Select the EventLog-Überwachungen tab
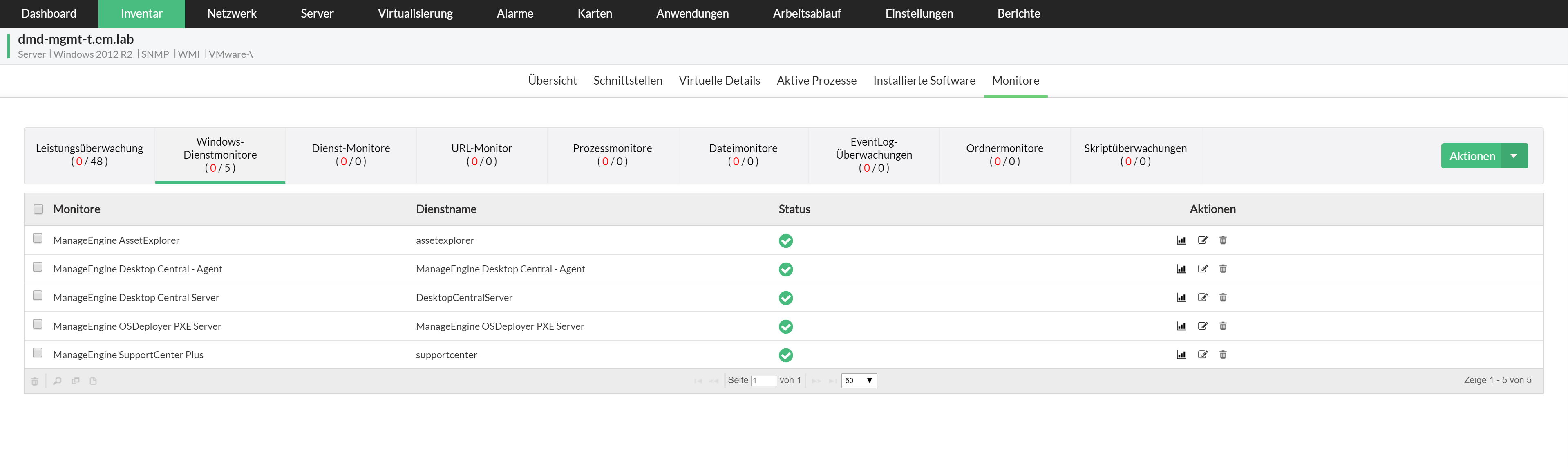1568x467 pixels. tap(873, 155)
